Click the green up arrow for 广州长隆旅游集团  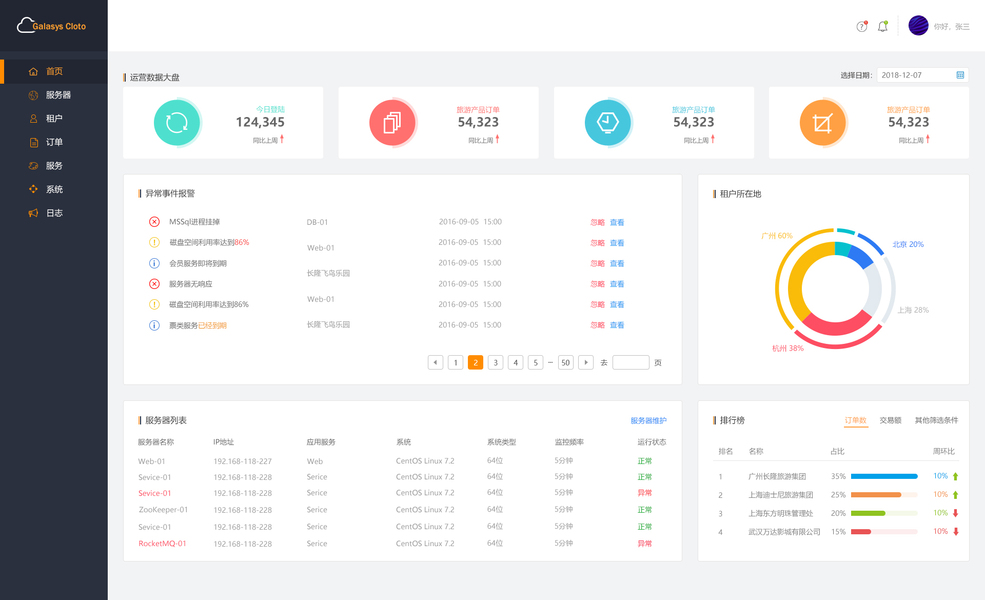(x=955, y=476)
